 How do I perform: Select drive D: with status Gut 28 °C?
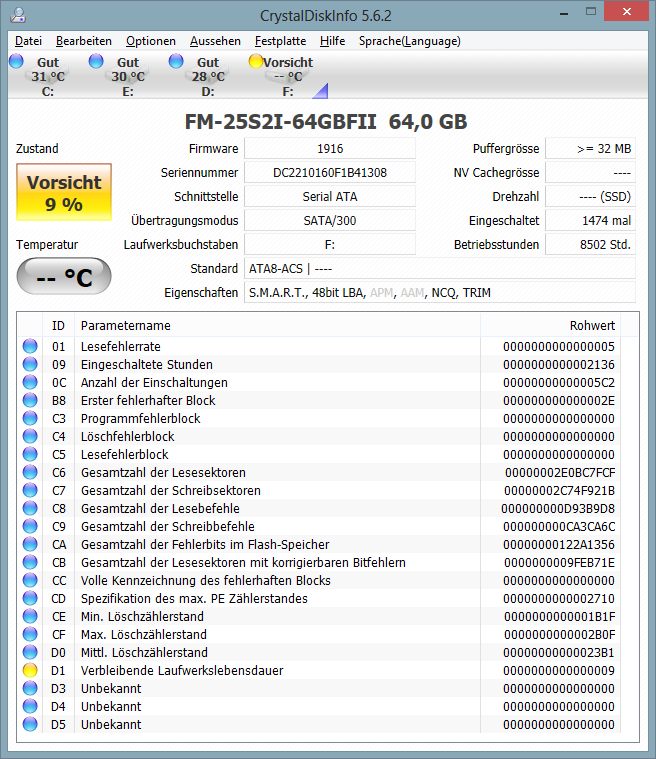(x=208, y=76)
